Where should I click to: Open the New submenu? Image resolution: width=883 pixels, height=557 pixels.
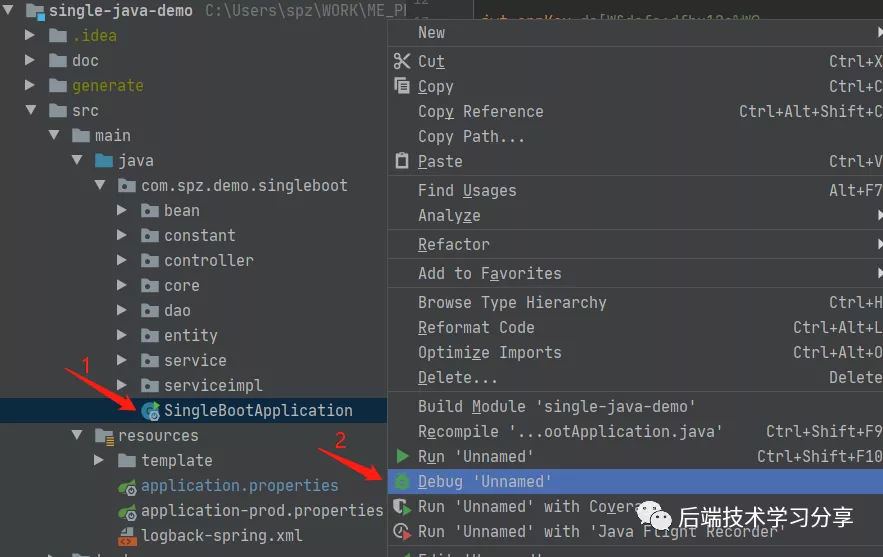[x=635, y=33]
